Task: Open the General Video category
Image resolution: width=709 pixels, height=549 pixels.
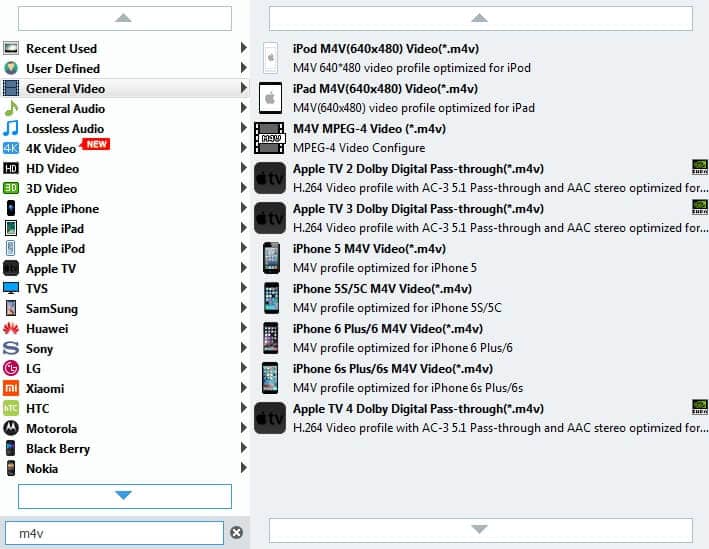Action: coord(125,88)
